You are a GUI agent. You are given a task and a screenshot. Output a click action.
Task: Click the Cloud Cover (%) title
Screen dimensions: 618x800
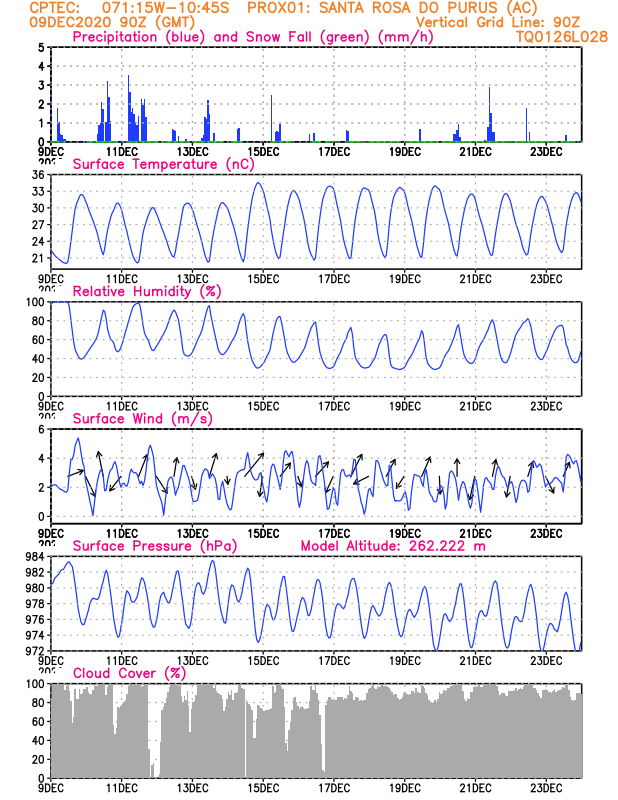[x=129, y=673]
